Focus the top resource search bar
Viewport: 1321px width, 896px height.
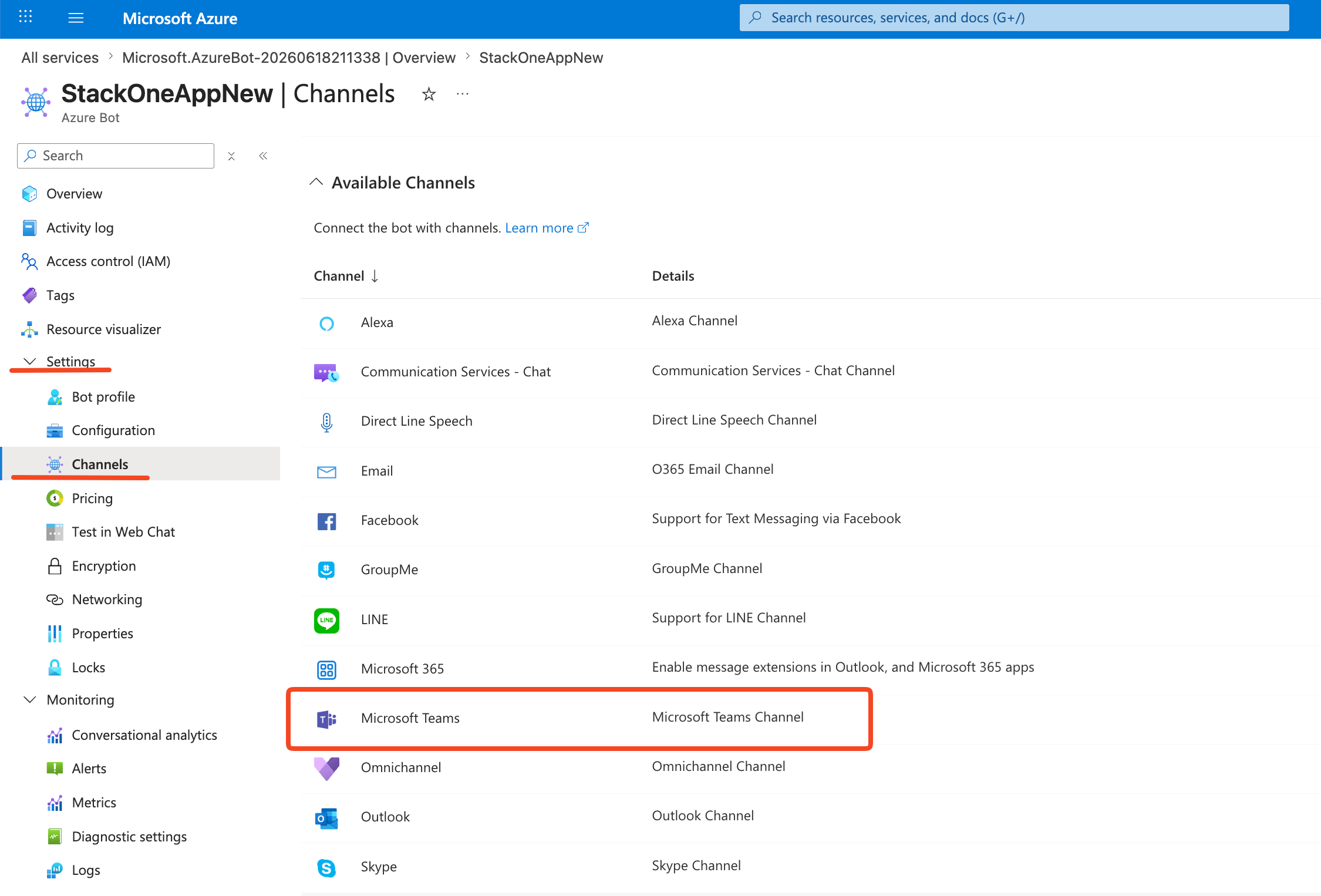1014,18
